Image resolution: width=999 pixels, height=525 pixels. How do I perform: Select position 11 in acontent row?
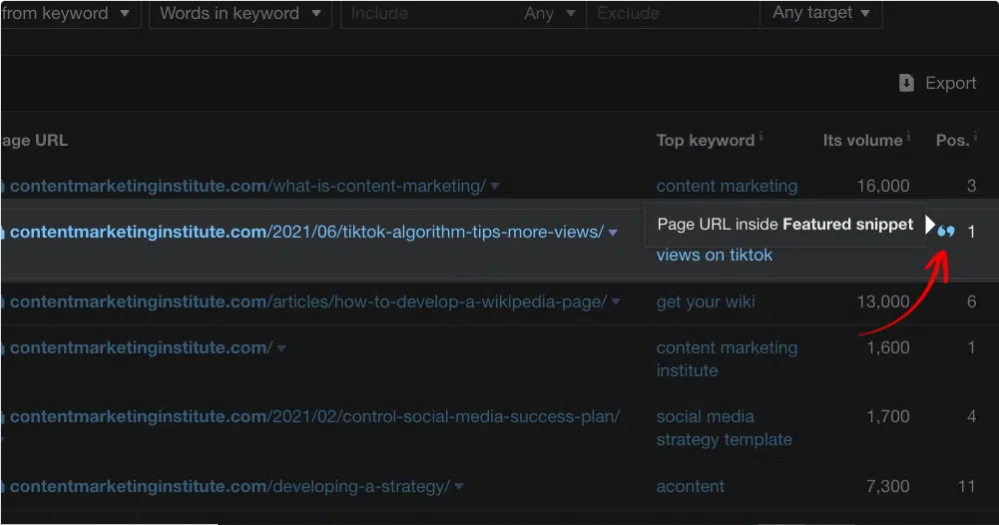coord(967,487)
